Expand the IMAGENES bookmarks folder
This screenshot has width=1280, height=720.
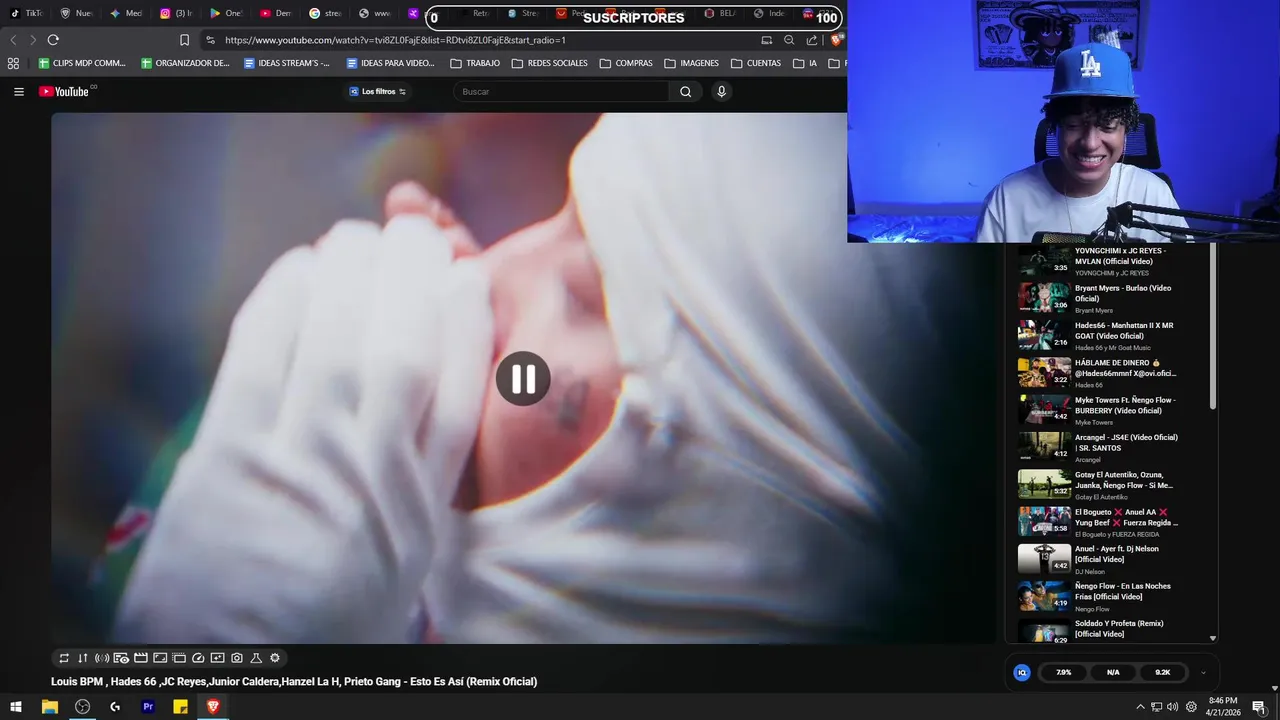(691, 63)
